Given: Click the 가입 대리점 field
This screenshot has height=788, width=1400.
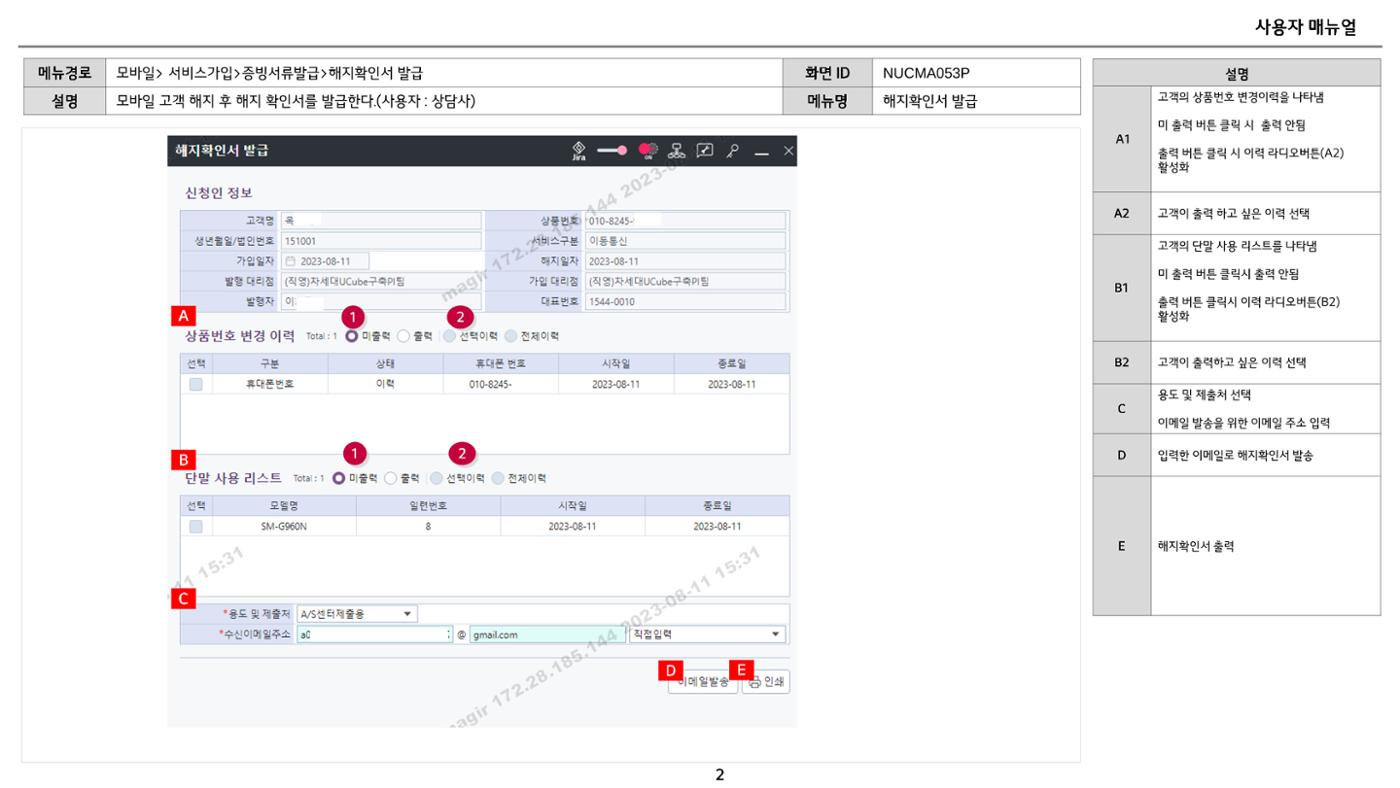Looking at the screenshot, I should (x=685, y=281).
